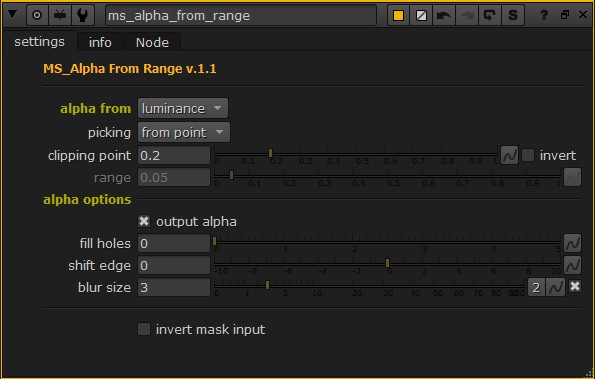The width and height of the screenshot is (595, 379).
Task: Split the blur size with the 2 button
Action: click(x=536, y=287)
